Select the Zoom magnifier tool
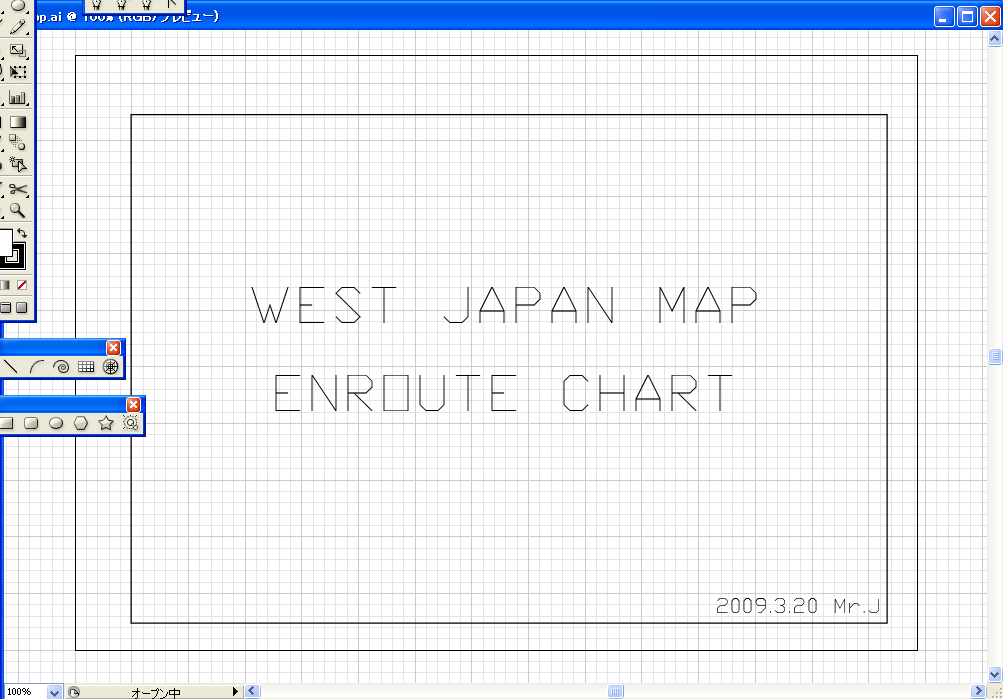Viewport: 1003px width, 699px height. (x=18, y=210)
